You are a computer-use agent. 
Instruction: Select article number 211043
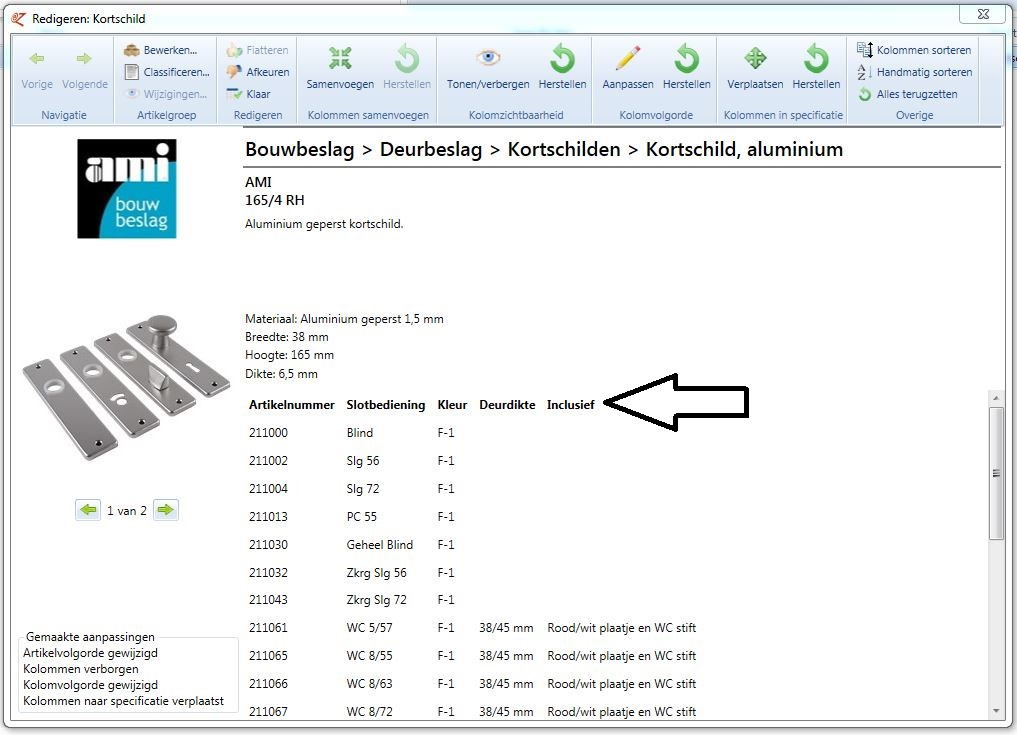pyautogui.click(x=269, y=599)
